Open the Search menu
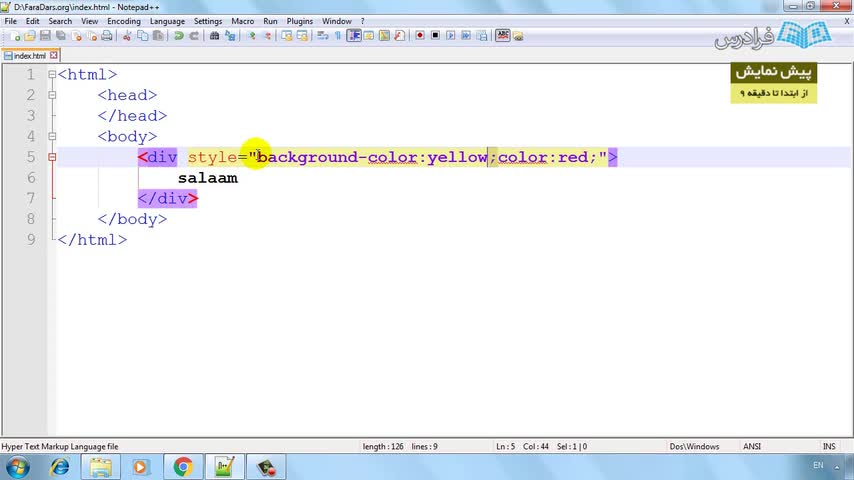This screenshot has width=854, height=480. [60, 21]
